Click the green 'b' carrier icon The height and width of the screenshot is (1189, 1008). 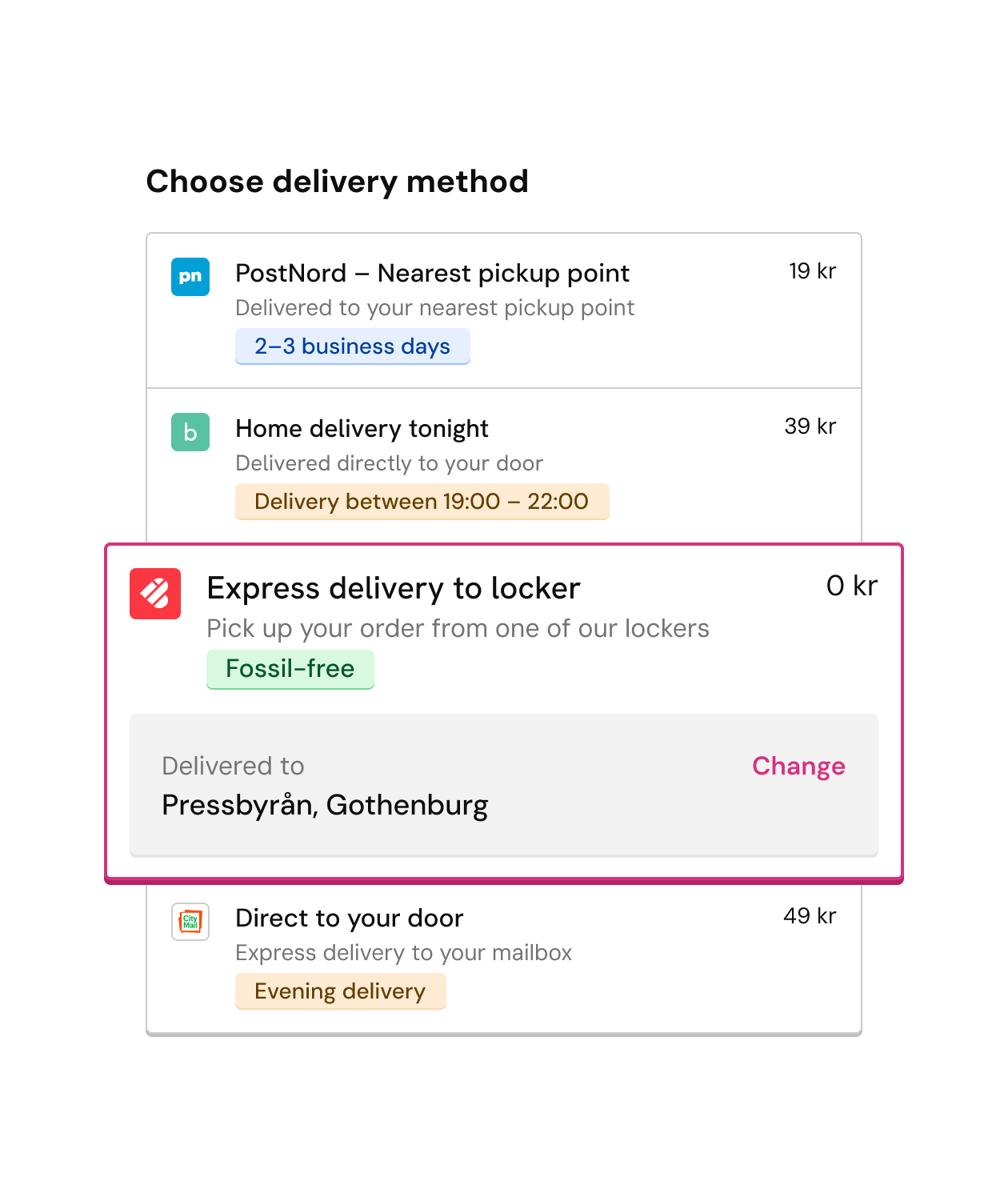coord(190,432)
